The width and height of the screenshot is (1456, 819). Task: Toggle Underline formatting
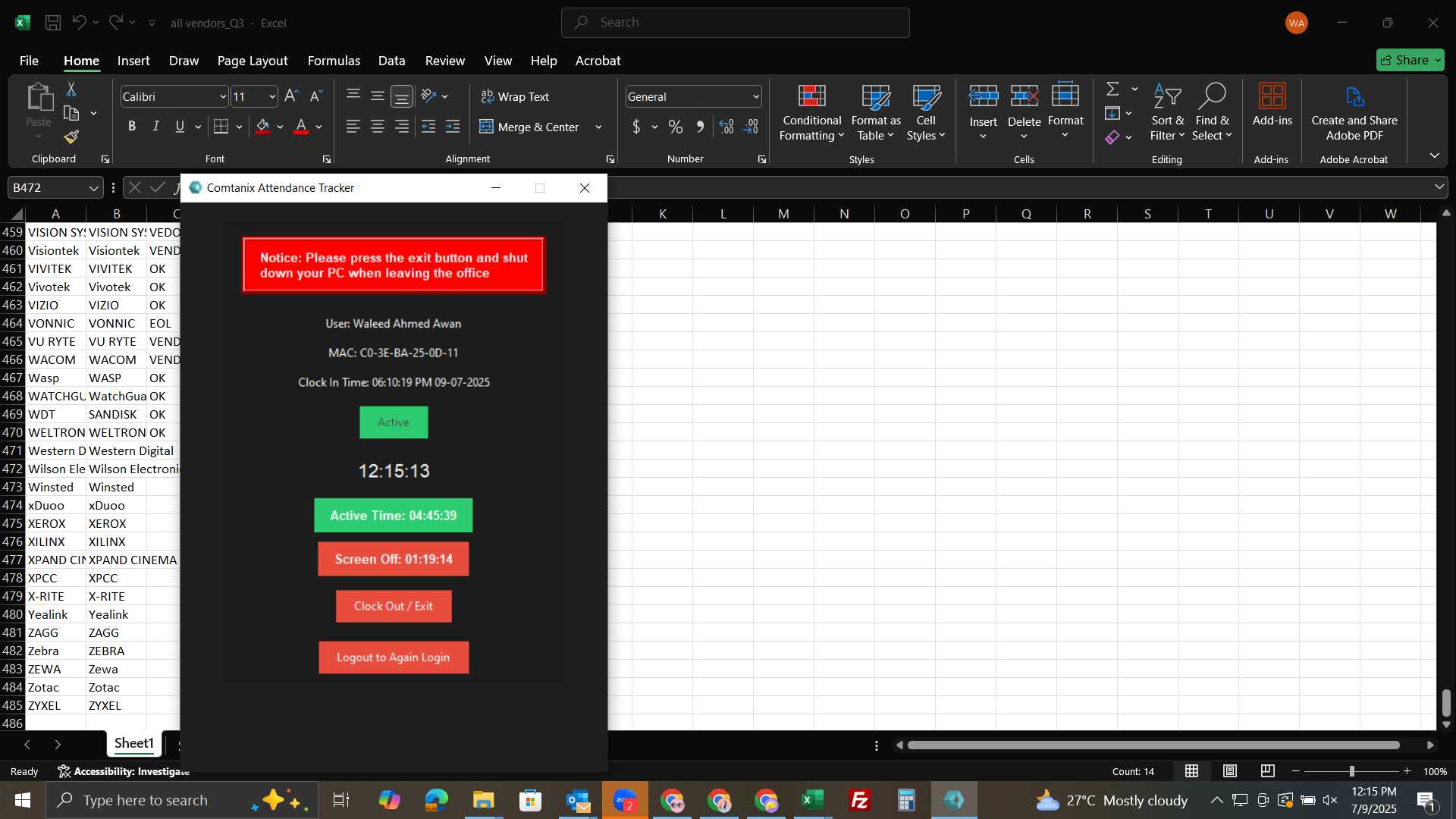(180, 127)
